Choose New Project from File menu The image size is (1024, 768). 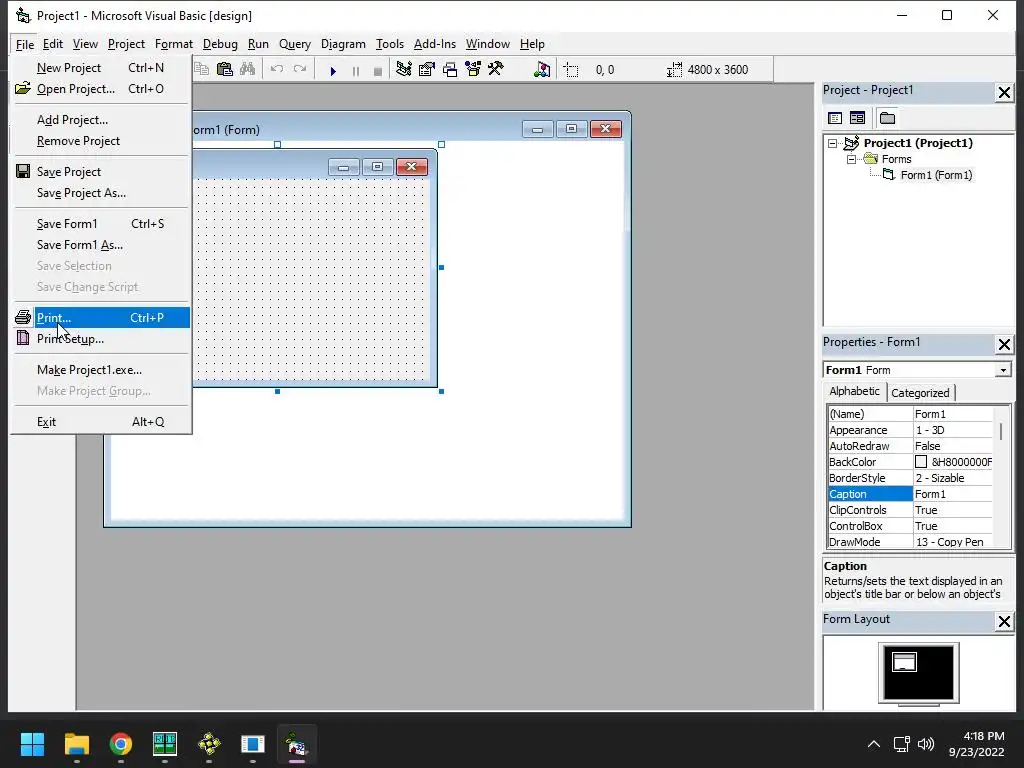(x=101, y=68)
